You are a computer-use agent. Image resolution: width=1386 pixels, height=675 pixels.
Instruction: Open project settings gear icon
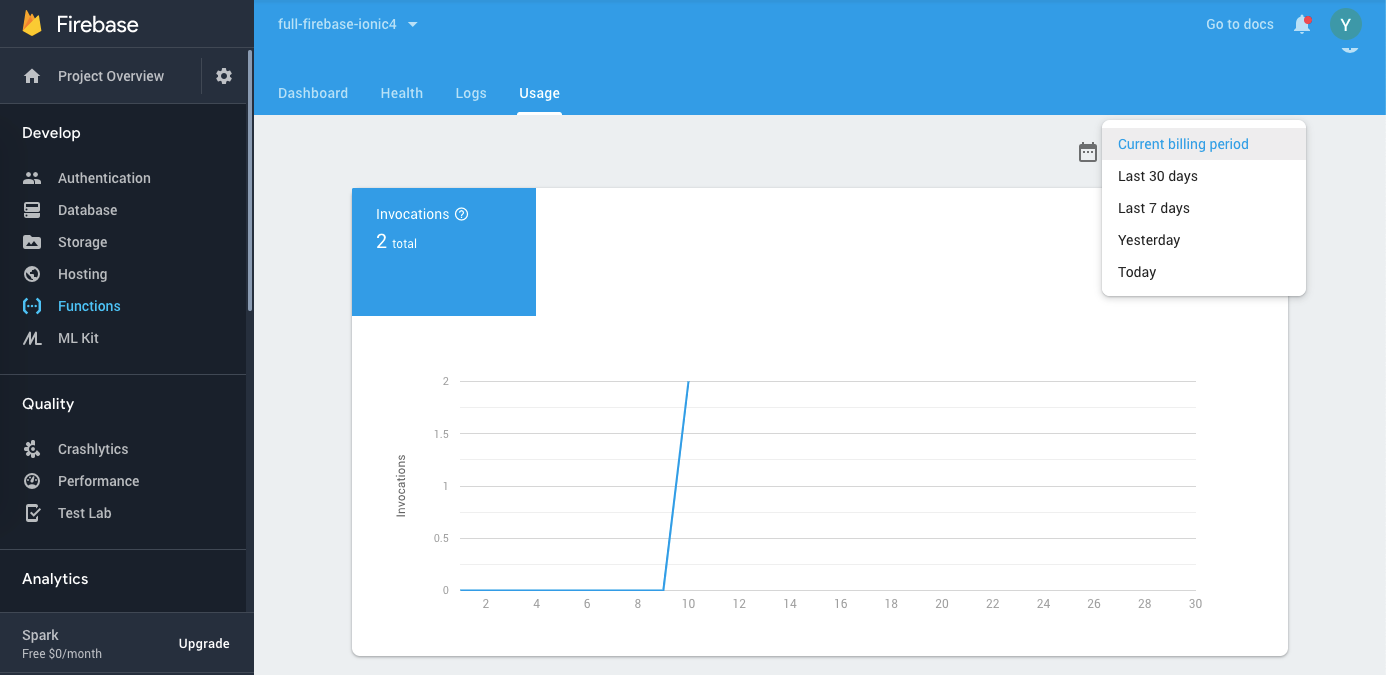click(224, 76)
